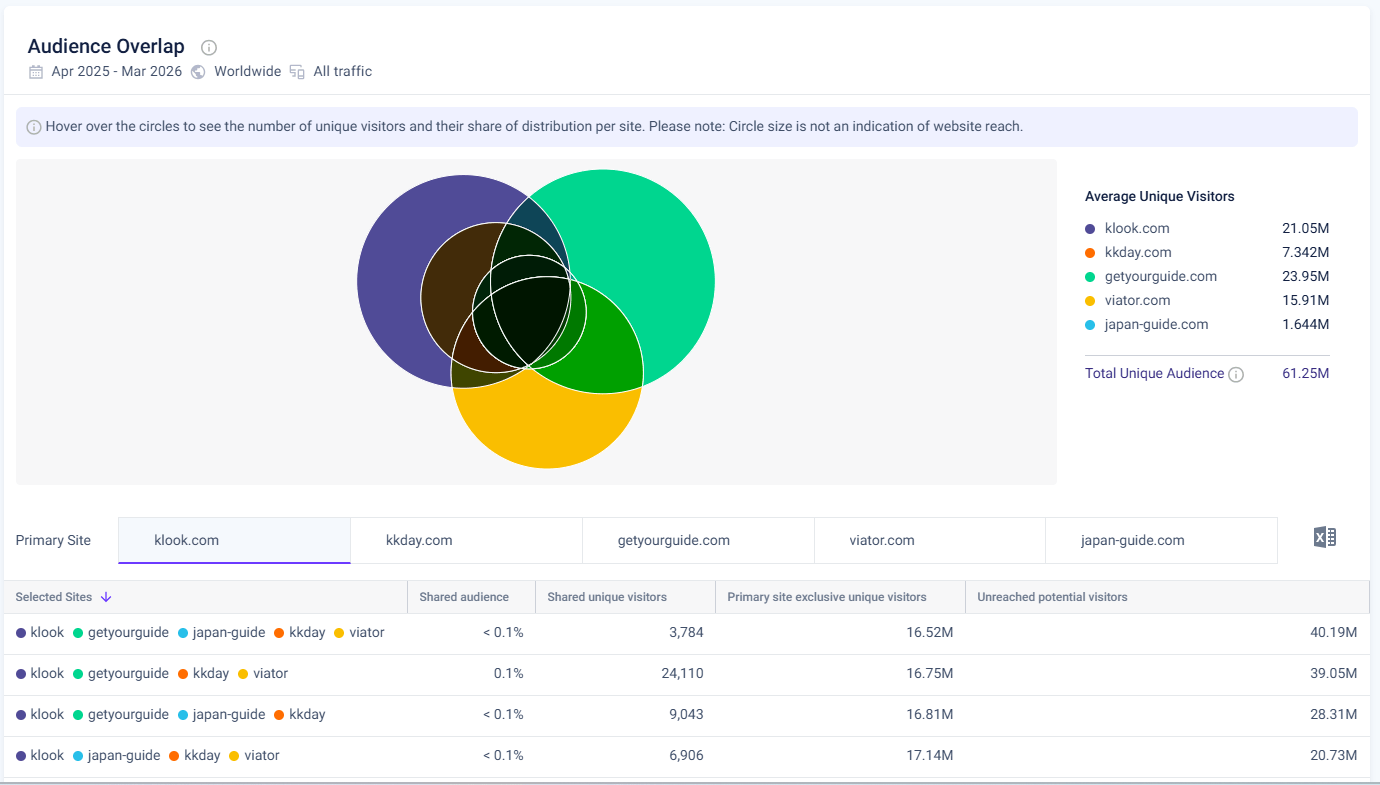Click the green getyourguide.com legend dot
The width and height of the screenshot is (1380, 785).
(x=1090, y=277)
